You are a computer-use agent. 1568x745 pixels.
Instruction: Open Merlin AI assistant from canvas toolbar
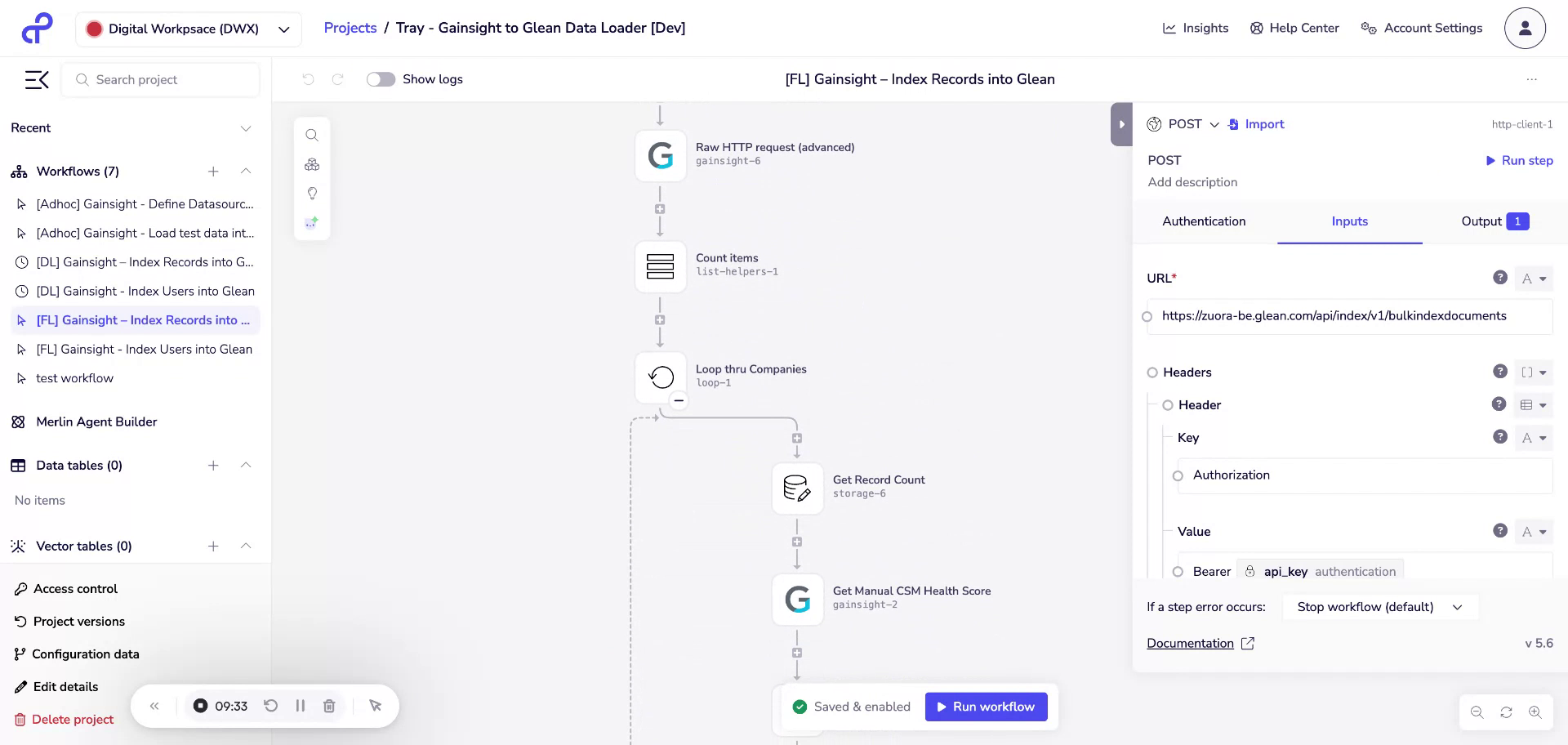tap(312, 221)
